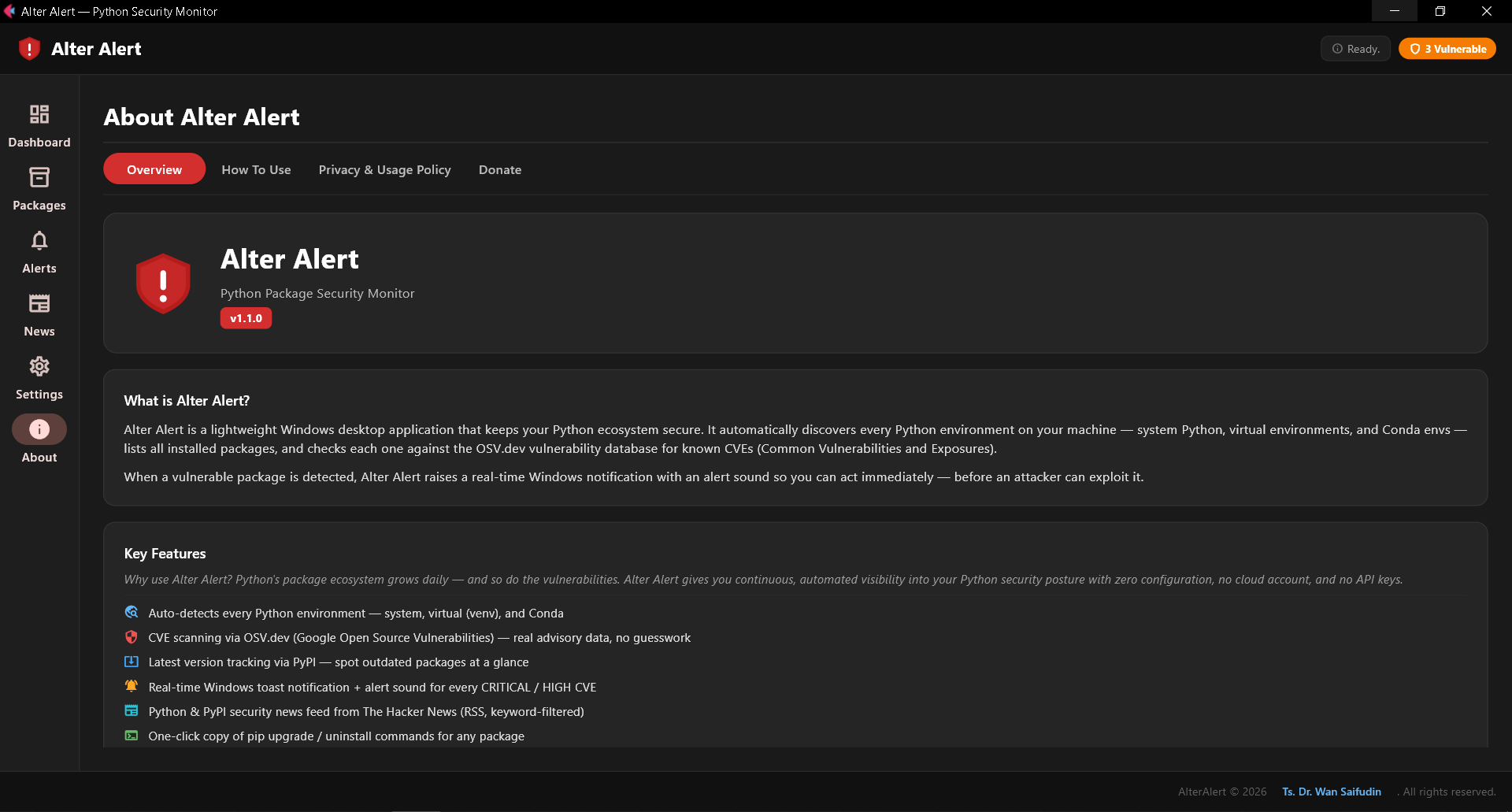
Task: Click the CVE scanning shield feature icon
Action: coord(132,637)
